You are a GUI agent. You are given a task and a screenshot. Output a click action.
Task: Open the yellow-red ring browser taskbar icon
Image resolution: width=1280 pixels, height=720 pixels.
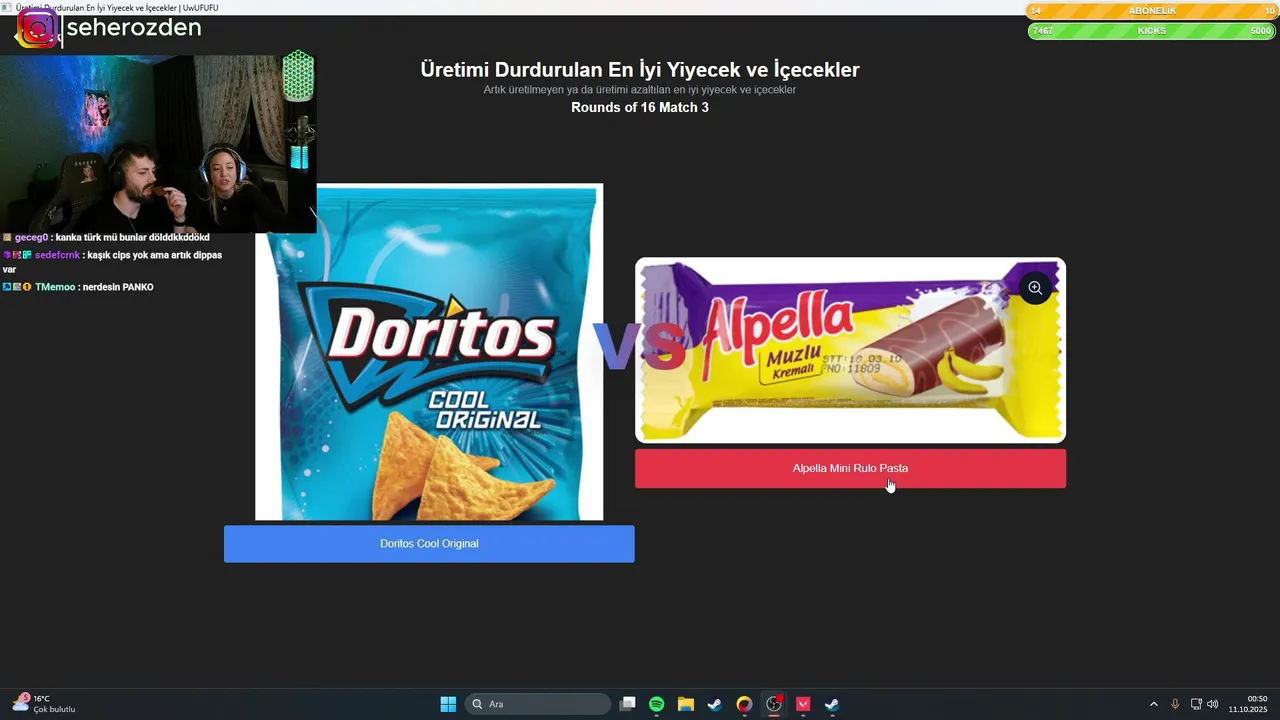[x=744, y=704]
